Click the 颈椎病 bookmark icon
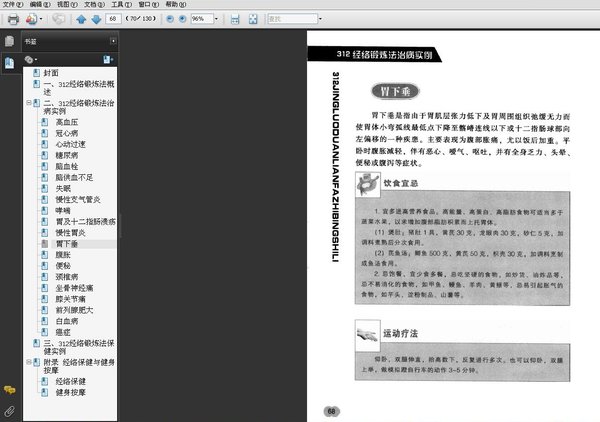Image resolution: width=600 pixels, height=422 pixels. [x=45, y=277]
